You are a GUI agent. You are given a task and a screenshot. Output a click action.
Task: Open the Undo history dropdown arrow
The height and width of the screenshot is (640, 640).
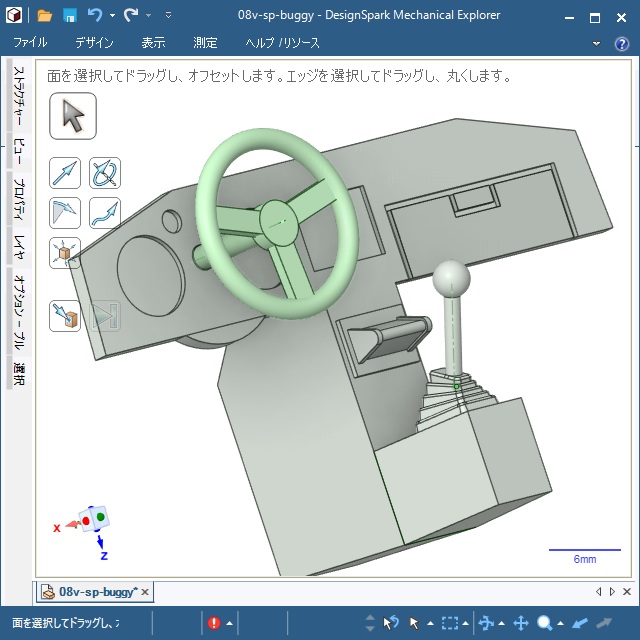pos(111,16)
